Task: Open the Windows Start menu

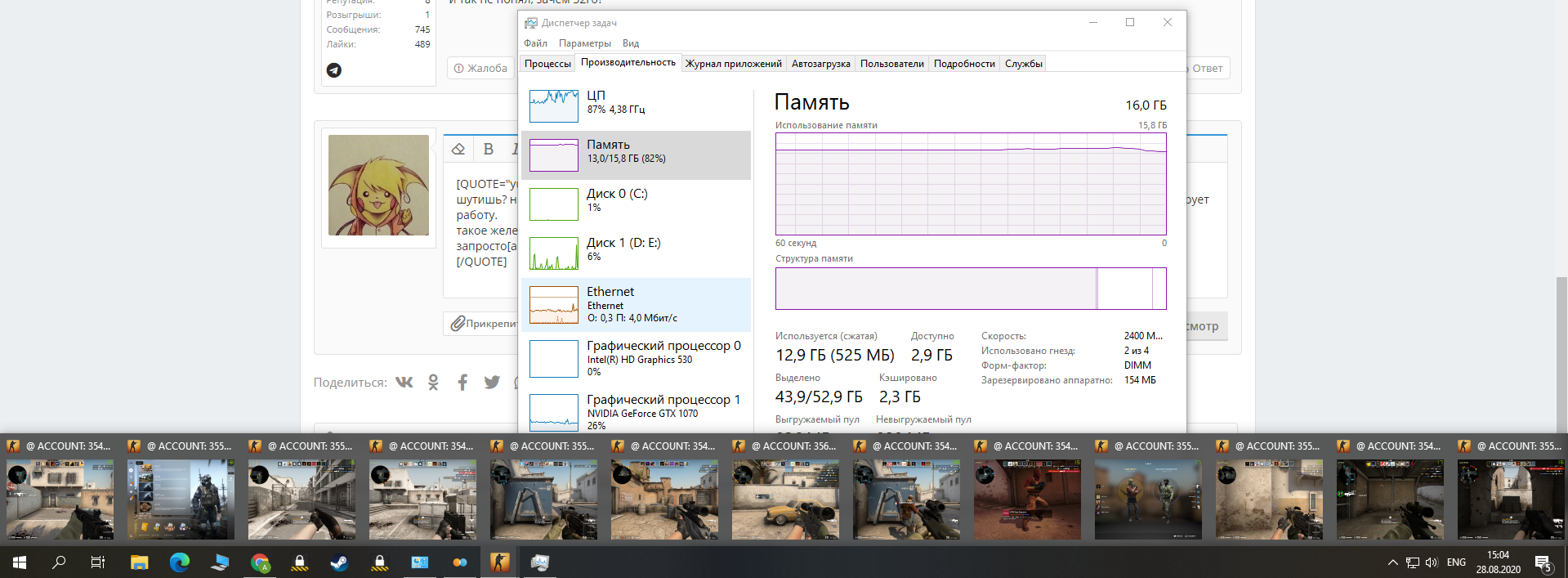Action: pyautogui.click(x=20, y=562)
